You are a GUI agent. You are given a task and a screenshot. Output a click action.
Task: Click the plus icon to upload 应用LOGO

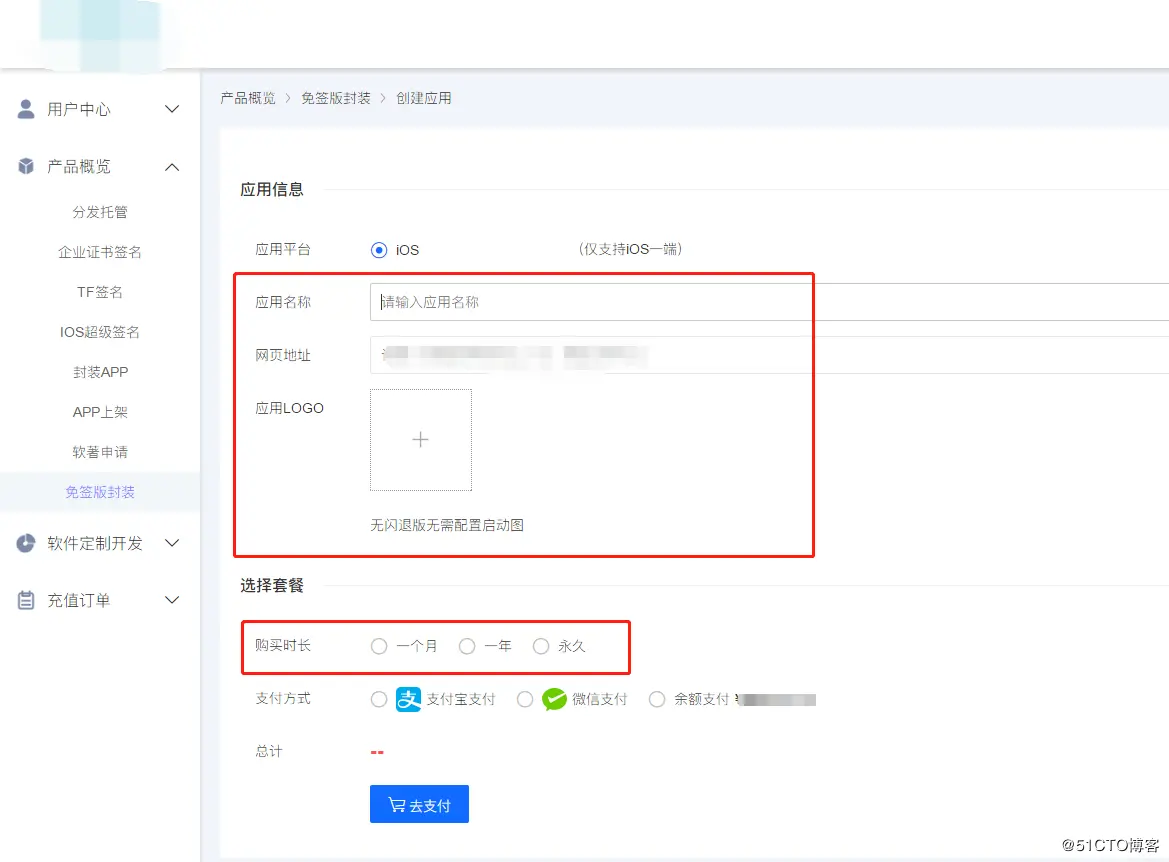pyautogui.click(x=420, y=439)
